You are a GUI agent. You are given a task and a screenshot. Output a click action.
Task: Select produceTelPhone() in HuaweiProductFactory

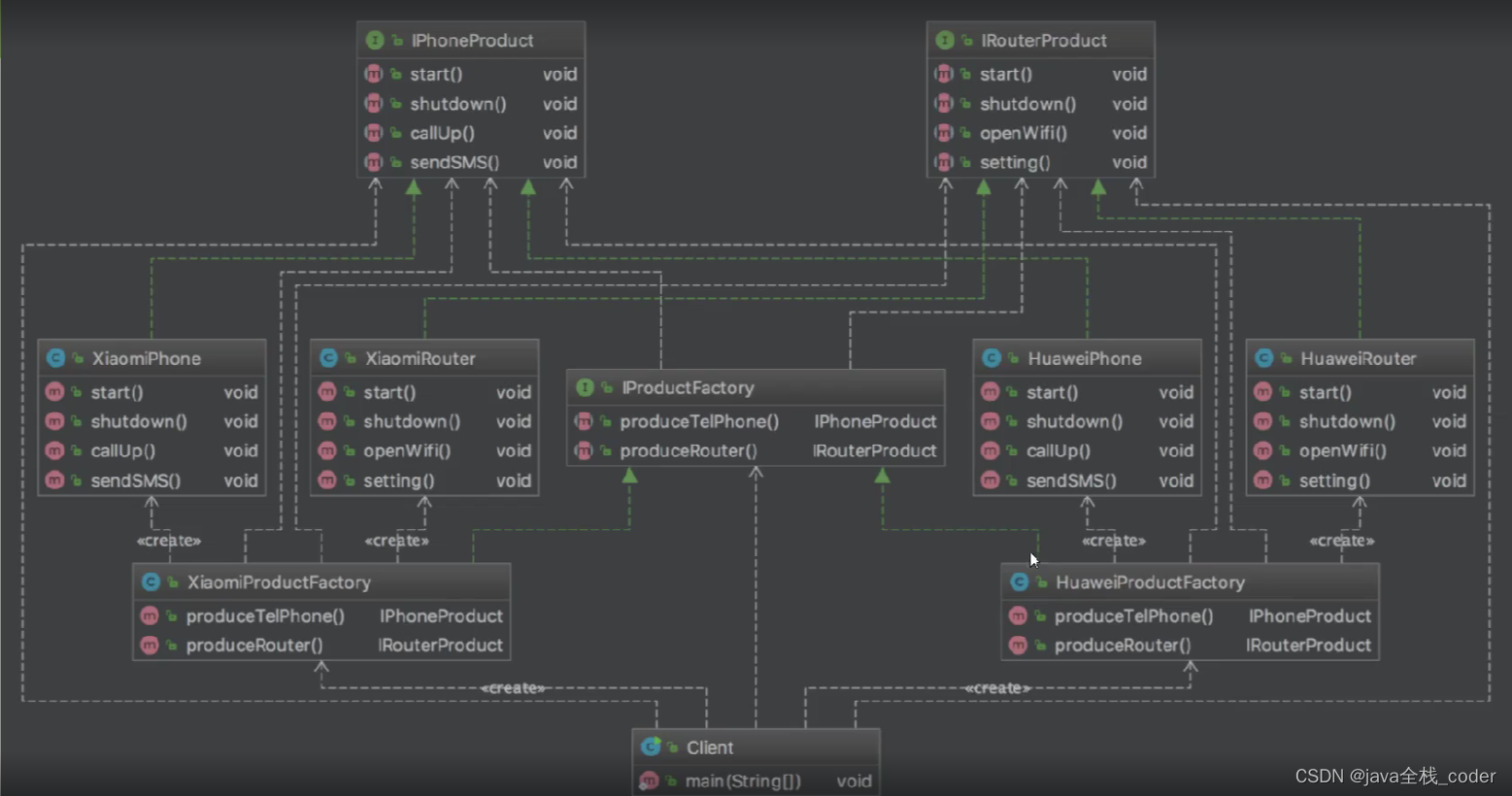point(1190,615)
